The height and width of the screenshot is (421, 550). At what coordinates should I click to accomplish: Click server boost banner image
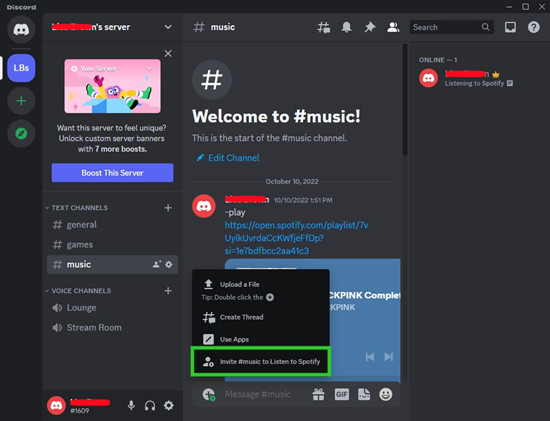(113, 86)
